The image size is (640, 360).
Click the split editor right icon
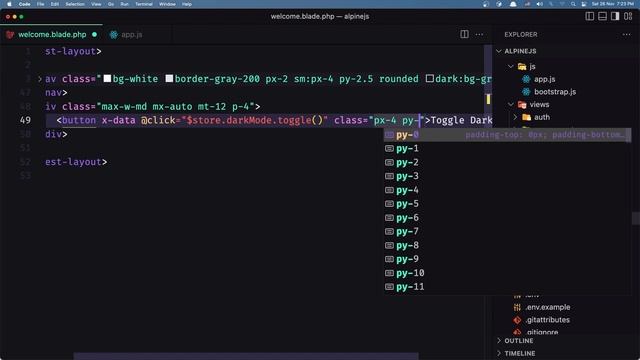click(x=464, y=34)
